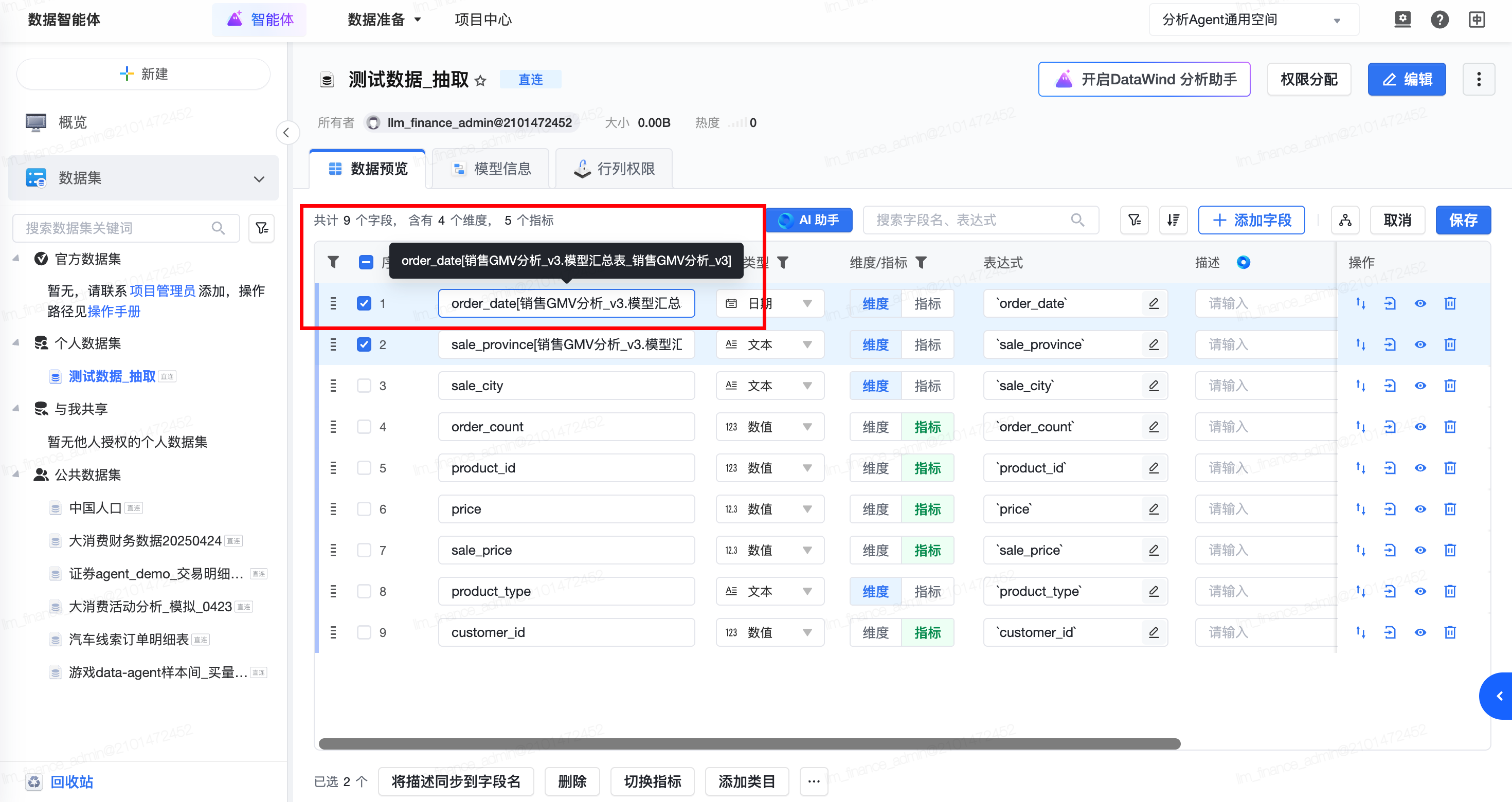Screen dimensions: 1512x802
Task: Click copy icon for product_id row
Action: (x=1390, y=468)
